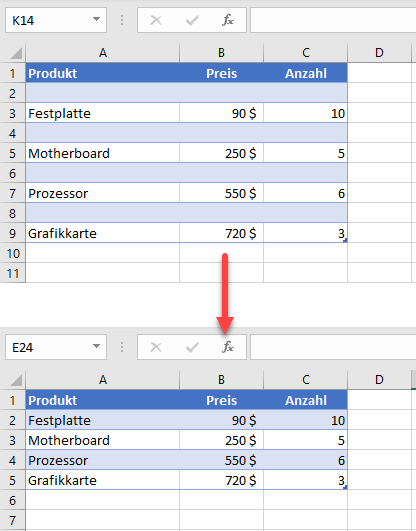Click the formula bar input of the E24 sheet
This screenshot has height=531, width=416.
point(333,347)
